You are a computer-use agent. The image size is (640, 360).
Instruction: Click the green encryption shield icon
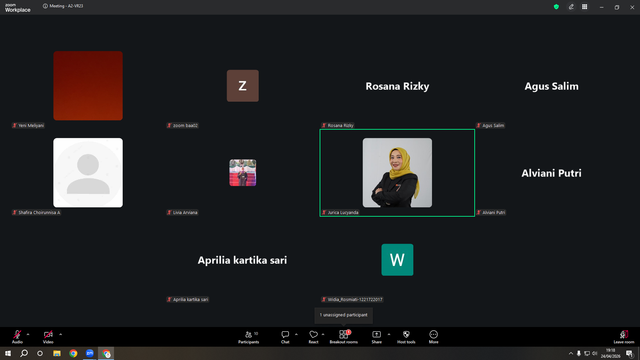tap(556, 7)
